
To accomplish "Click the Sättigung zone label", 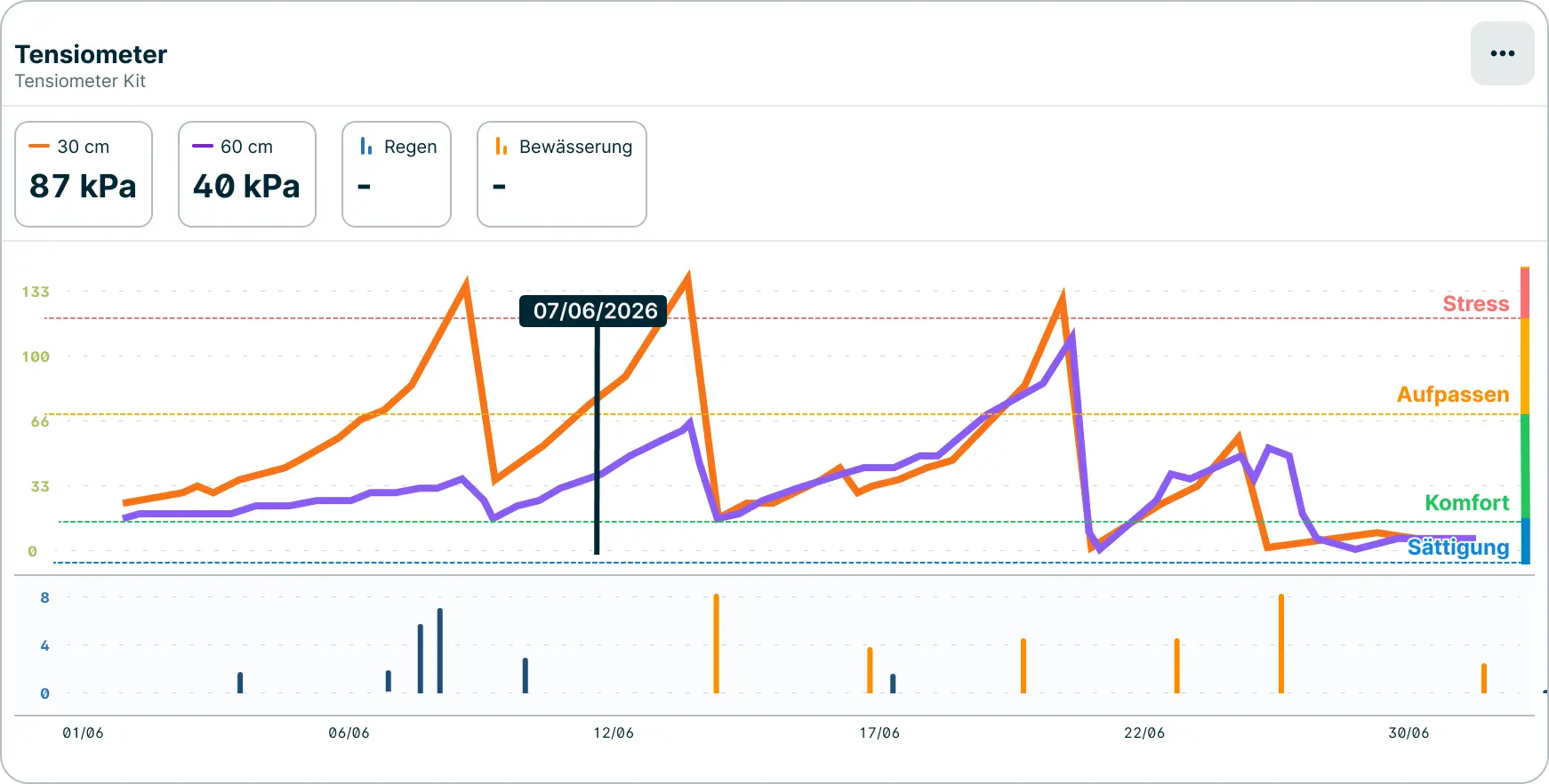I will [1458, 548].
